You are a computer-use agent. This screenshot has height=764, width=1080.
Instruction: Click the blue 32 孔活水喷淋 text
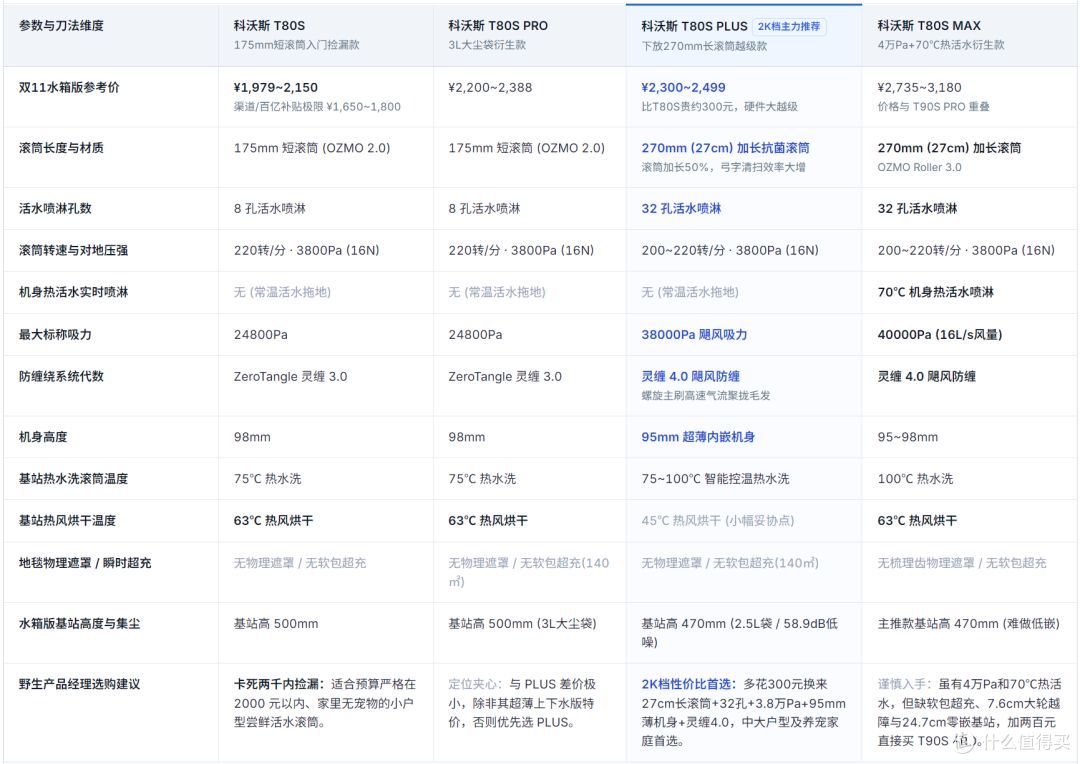pyautogui.click(x=681, y=208)
